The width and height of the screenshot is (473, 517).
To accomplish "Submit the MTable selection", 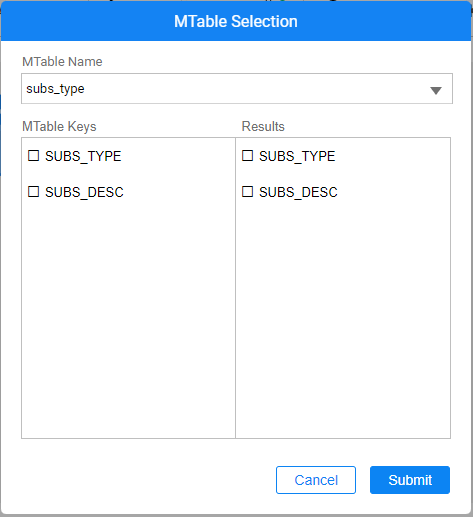I will (x=410, y=480).
